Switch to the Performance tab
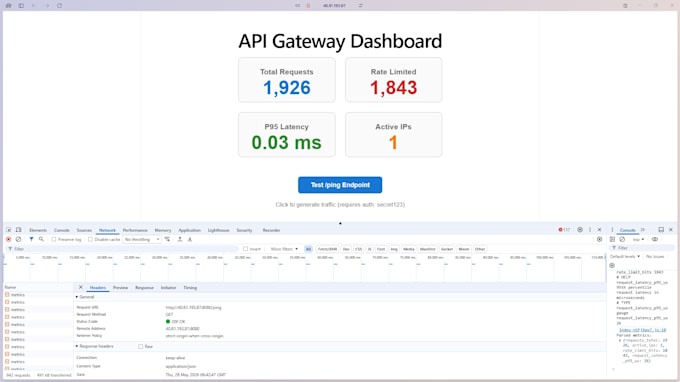Image resolution: width=680 pixels, height=382 pixels. coord(135,230)
